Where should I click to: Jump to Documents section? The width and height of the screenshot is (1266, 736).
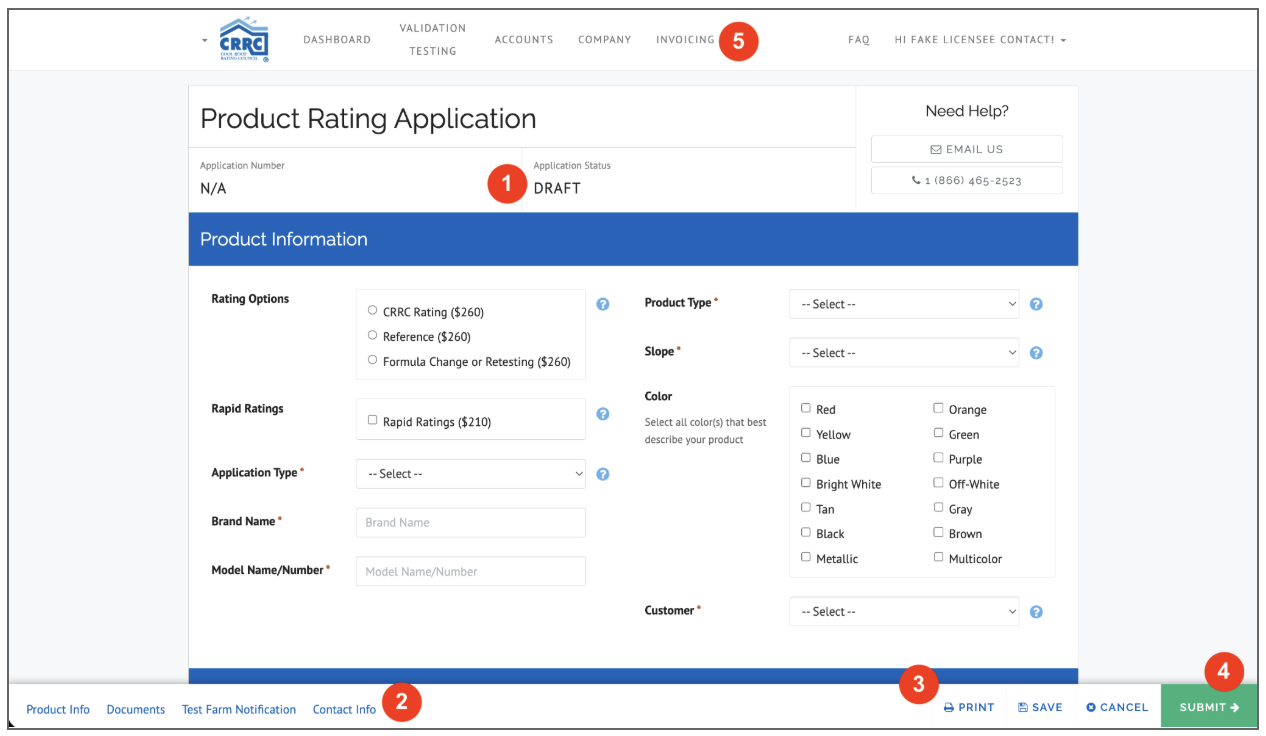(x=136, y=710)
